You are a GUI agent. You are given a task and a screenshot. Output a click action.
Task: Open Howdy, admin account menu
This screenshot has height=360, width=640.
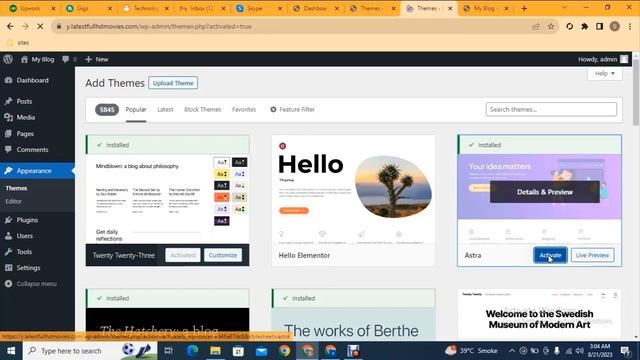(x=603, y=59)
